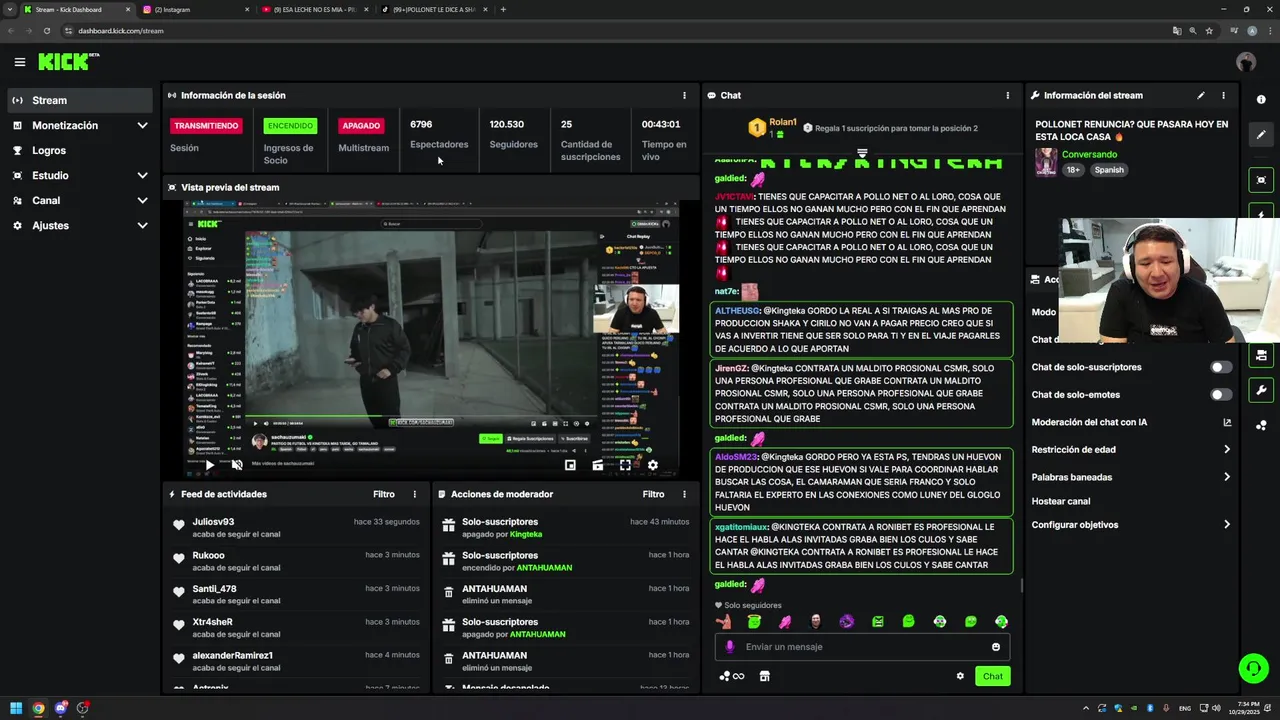Click the purple microphone icon in chat input
This screenshot has width=1280, height=720.
pyautogui.click(x=729, y=647)
